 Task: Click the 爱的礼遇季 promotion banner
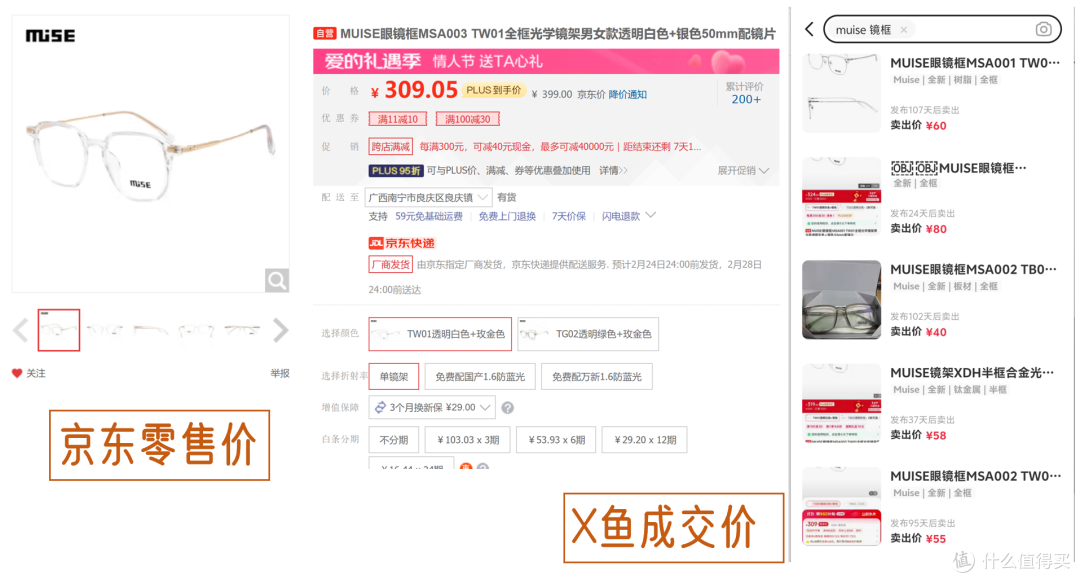tap(546, 61)
